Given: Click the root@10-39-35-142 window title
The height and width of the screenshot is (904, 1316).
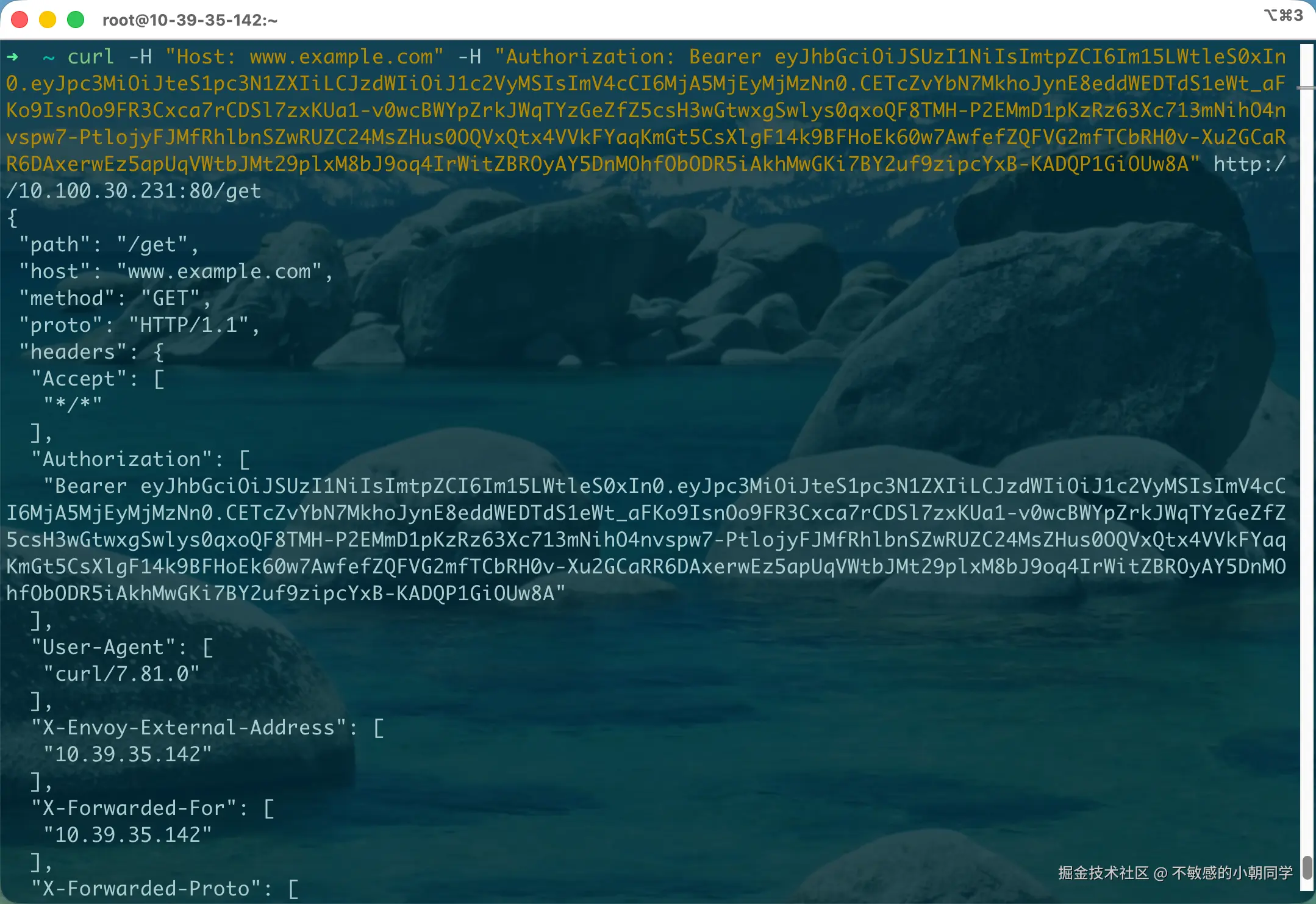Looking at the screenshot, I should point(190,20).
